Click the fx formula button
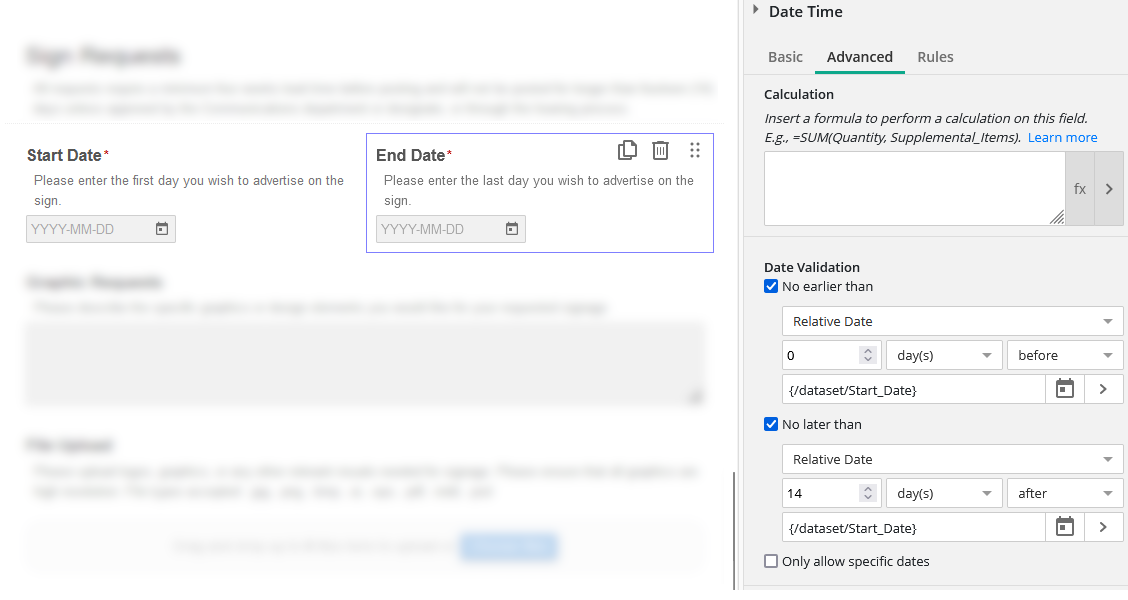The height and width of the screenshot is (600, 1128). (x=1080, y=189)
